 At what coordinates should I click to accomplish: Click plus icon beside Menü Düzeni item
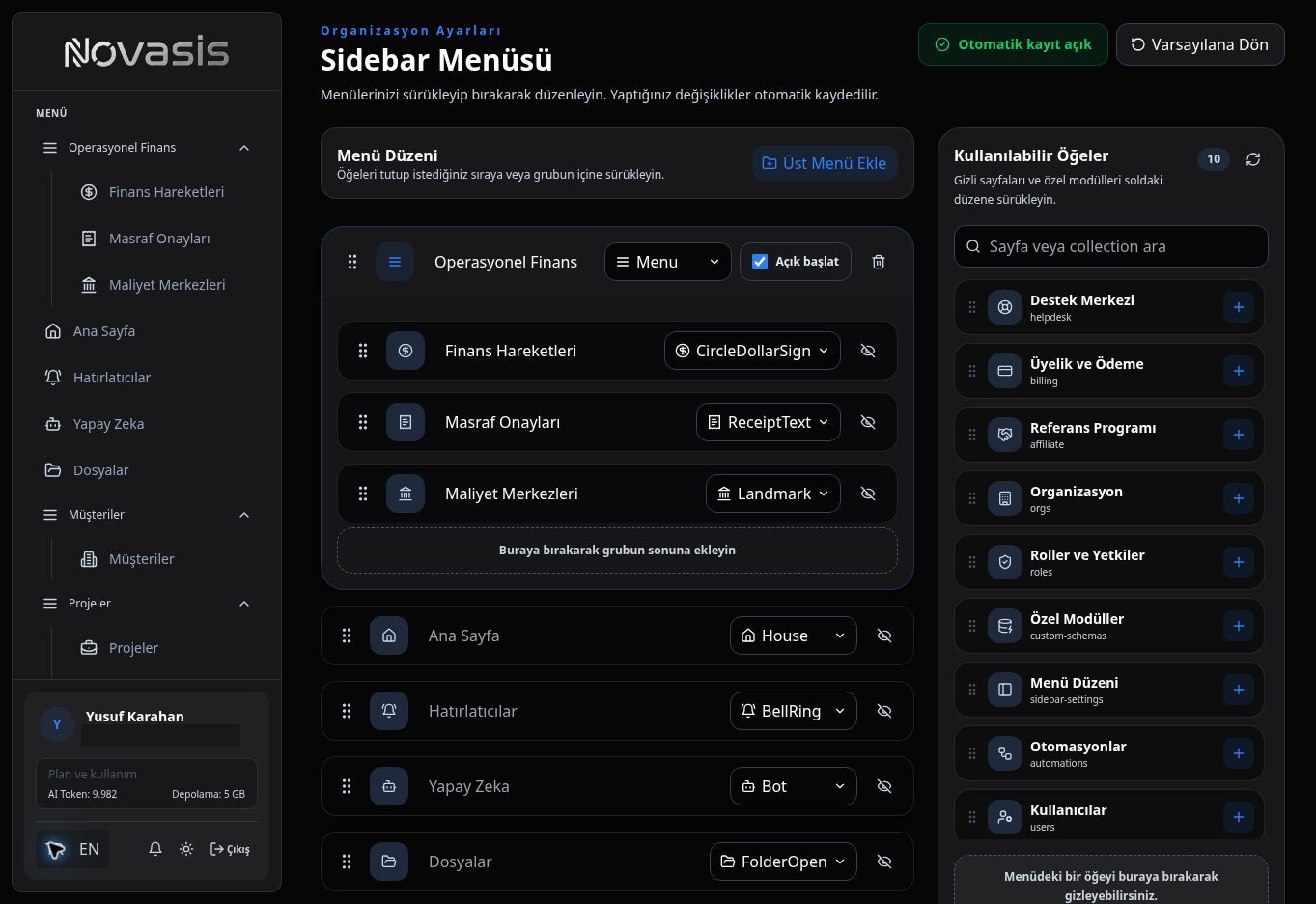tap(1238, 690)
